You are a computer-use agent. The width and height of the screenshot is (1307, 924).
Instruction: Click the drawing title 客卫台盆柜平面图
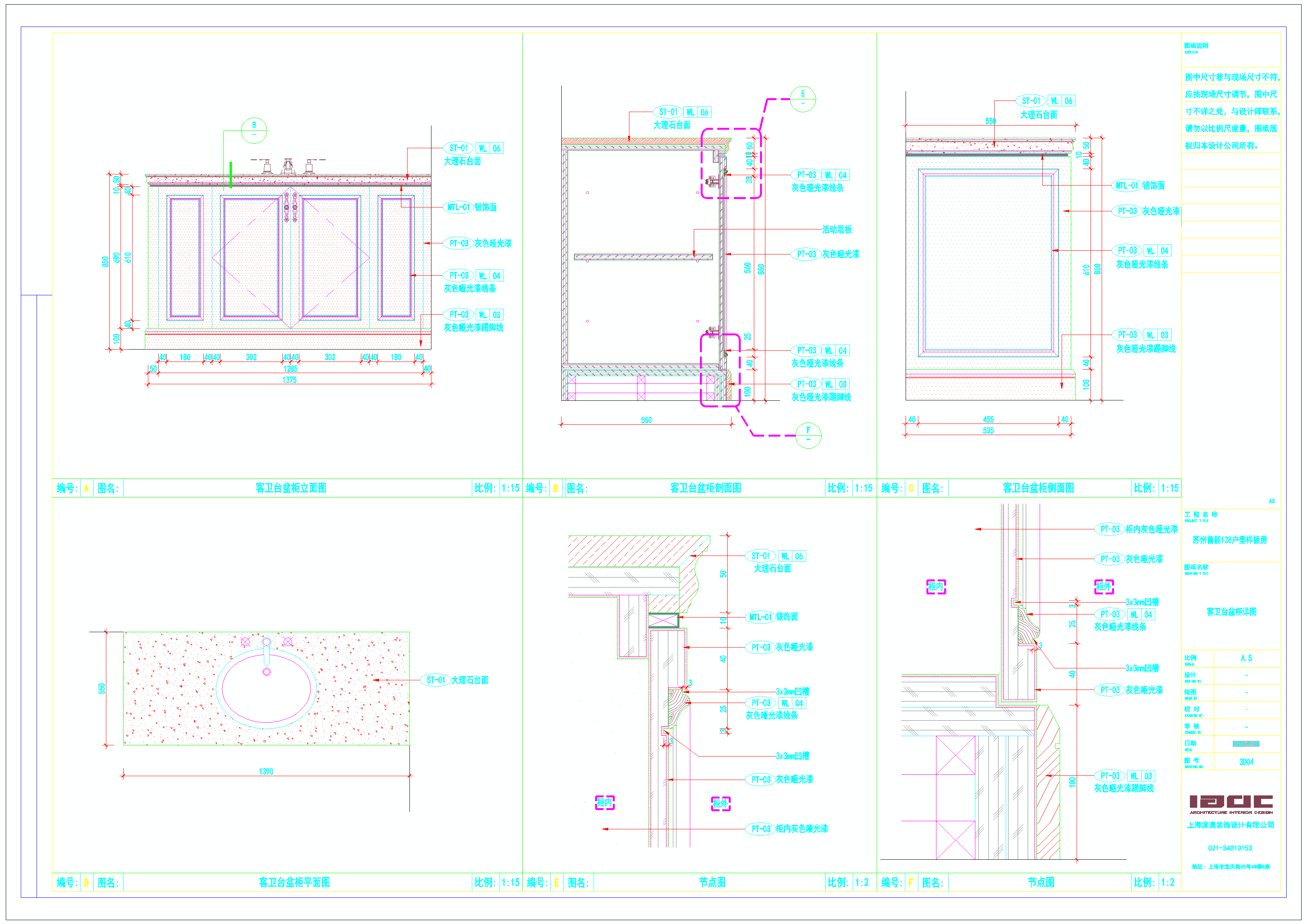[294, 882]
